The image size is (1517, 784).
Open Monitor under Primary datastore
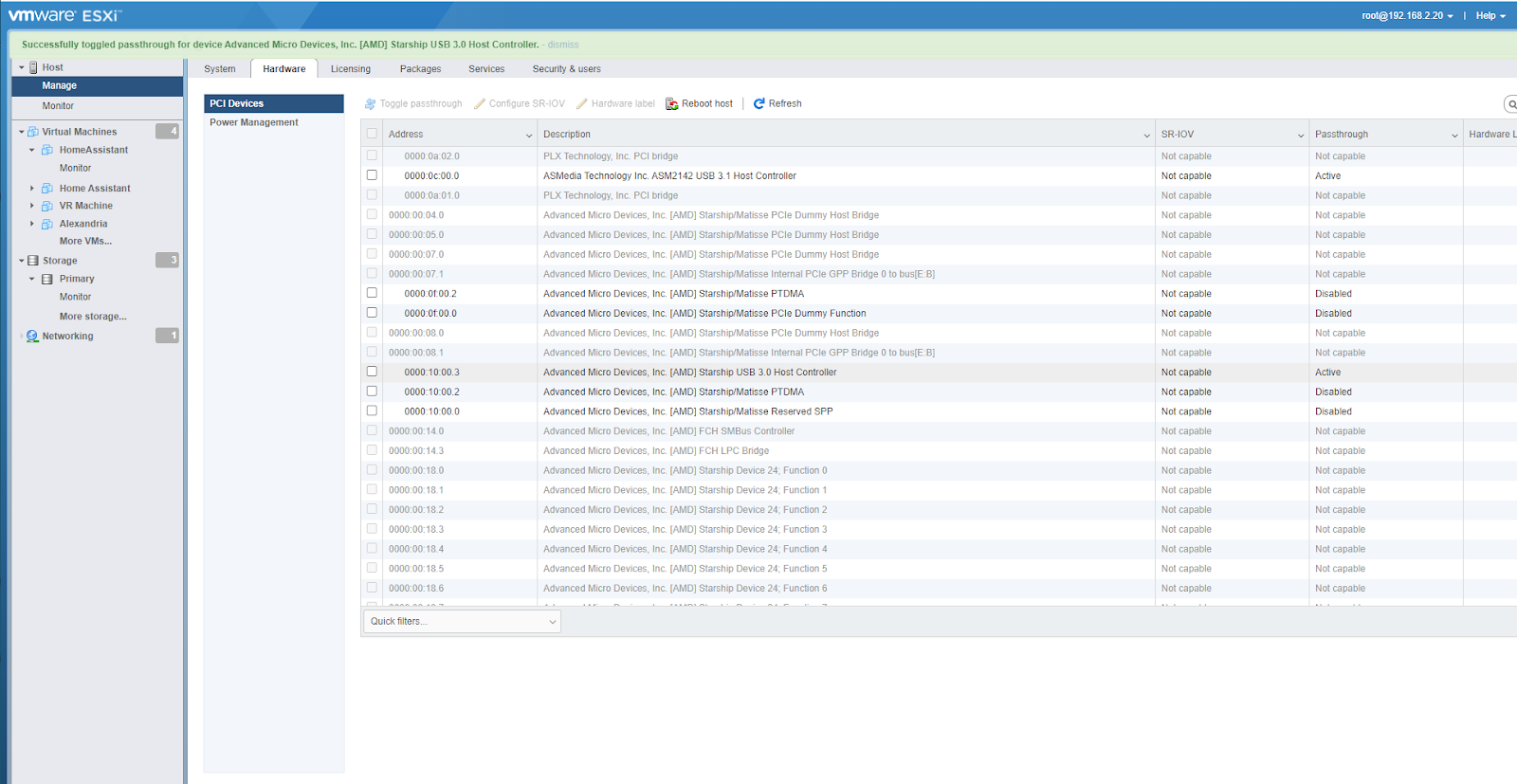[76, 297]
